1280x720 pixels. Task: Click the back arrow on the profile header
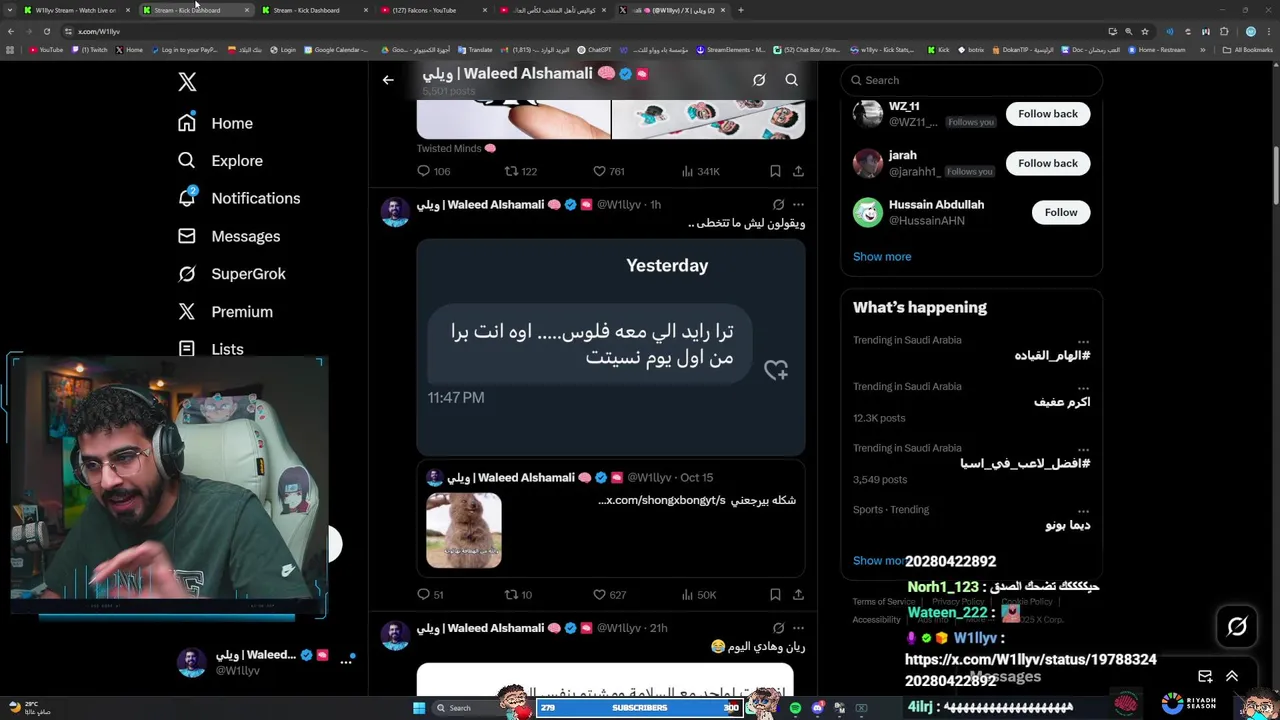[388, 80]
